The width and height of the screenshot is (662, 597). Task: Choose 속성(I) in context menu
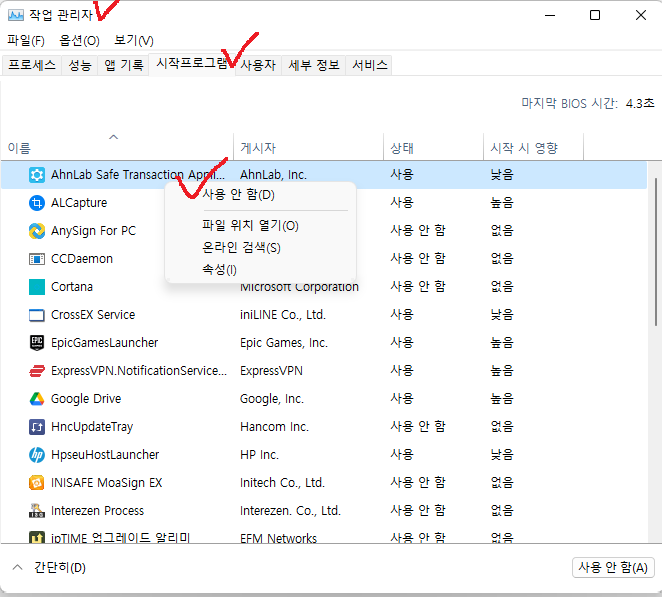click(260, 269)
